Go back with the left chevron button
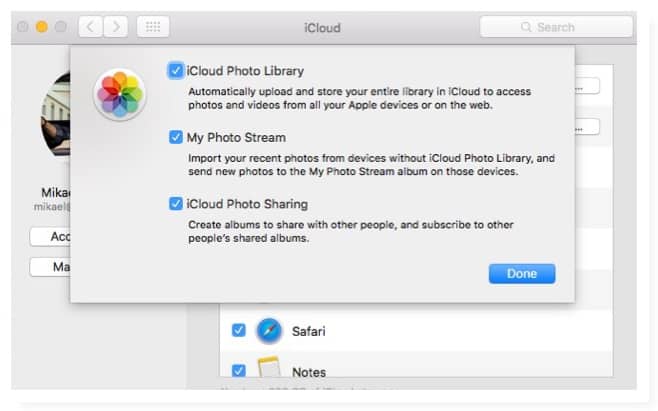 [x=91, y=27]
